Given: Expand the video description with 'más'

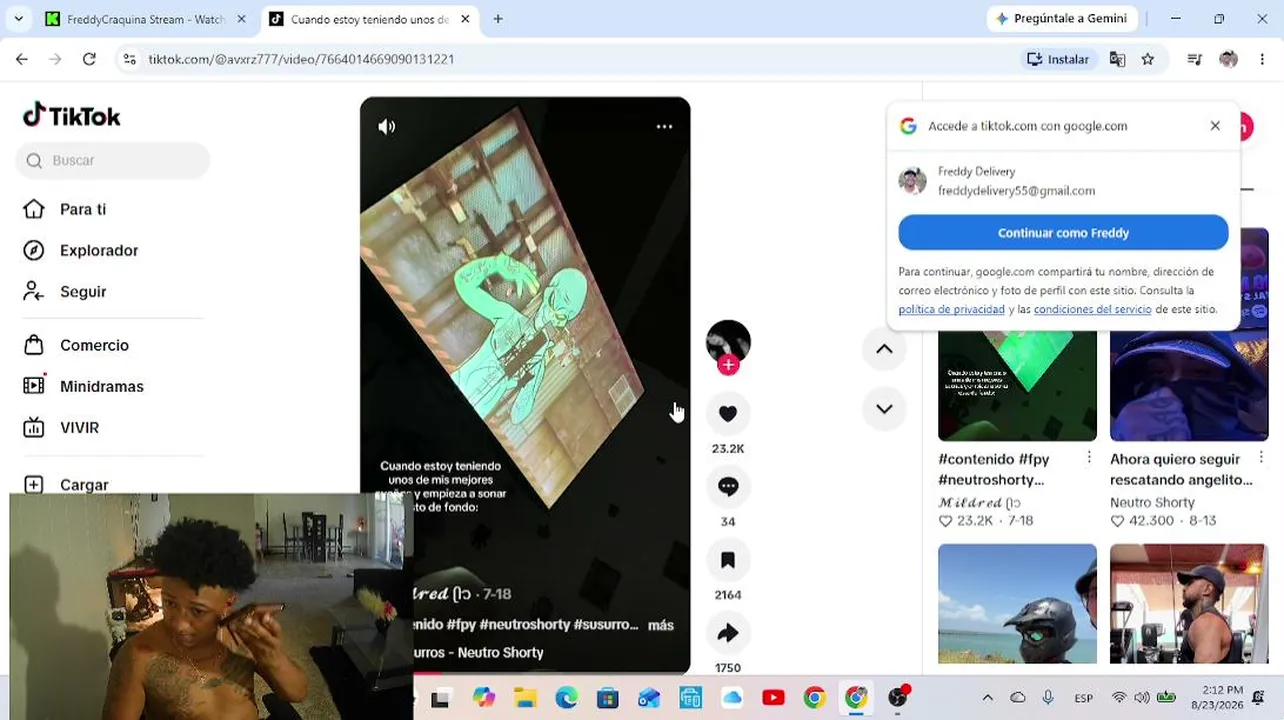Looking at the screenshot, I should tap(661, 625).
